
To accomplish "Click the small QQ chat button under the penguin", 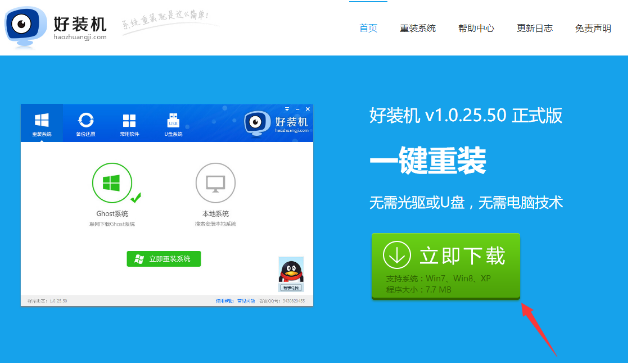I will [x=291, y=288].
